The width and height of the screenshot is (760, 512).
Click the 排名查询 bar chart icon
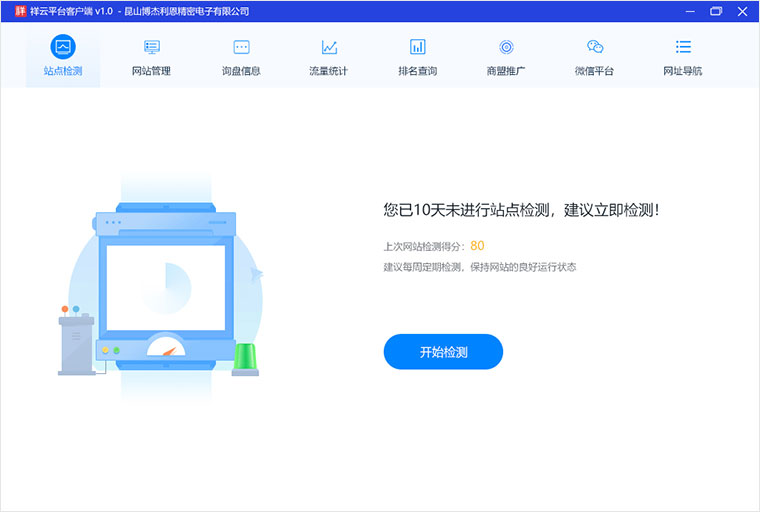pos(418,47)
